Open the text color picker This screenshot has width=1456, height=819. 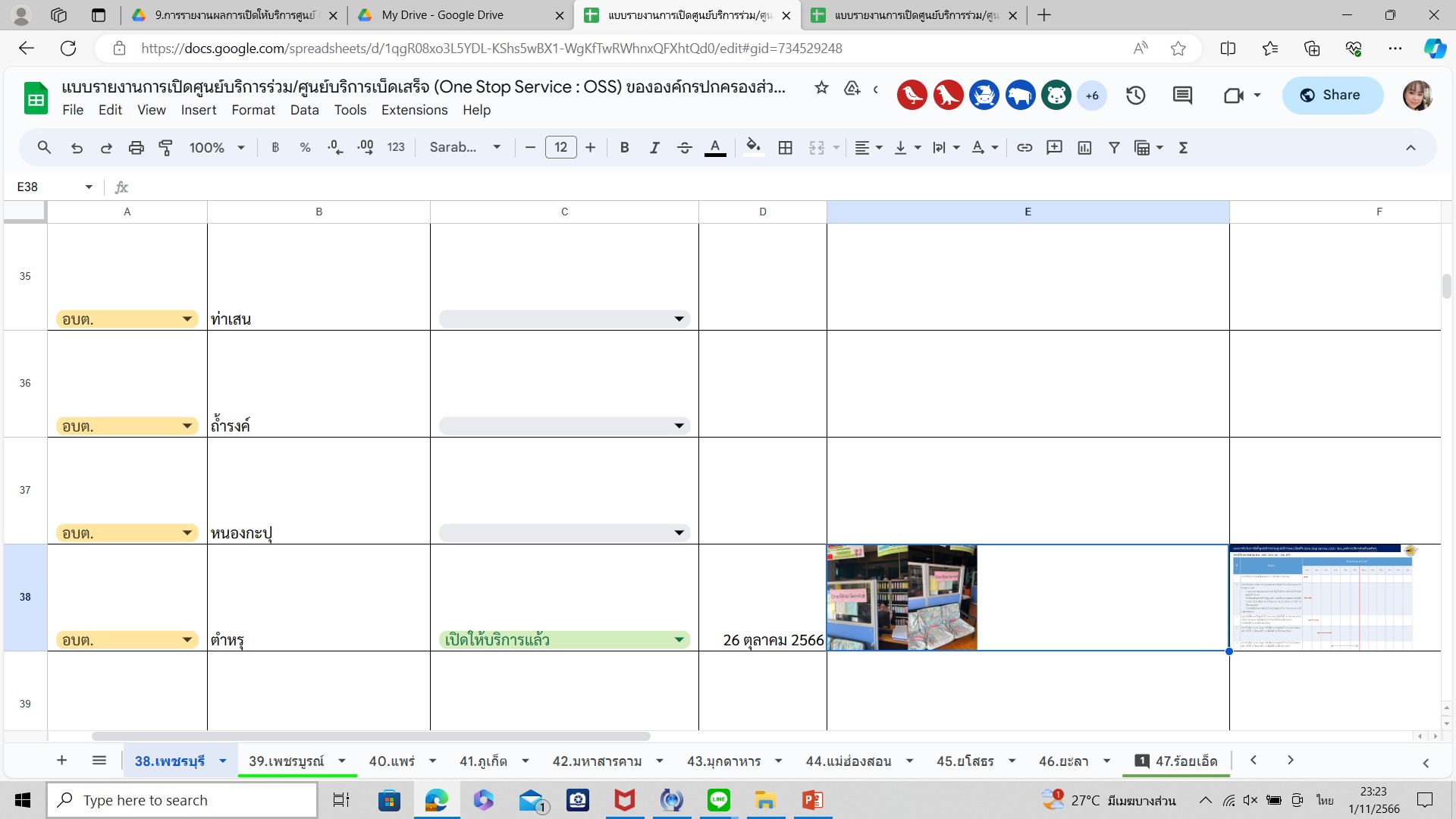click(x=714, y=148)
